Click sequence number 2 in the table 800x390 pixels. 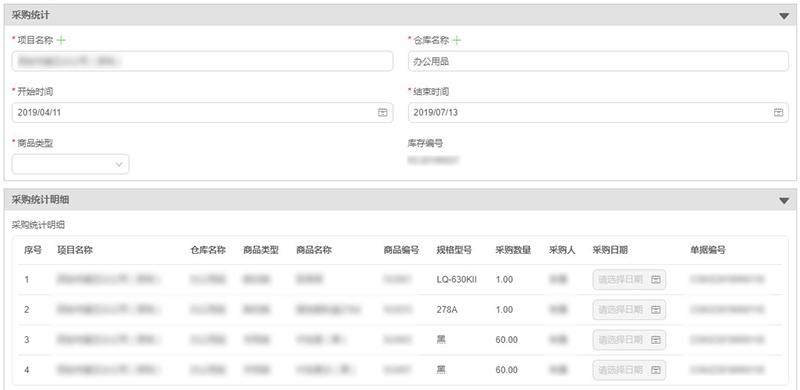(27, 310)
